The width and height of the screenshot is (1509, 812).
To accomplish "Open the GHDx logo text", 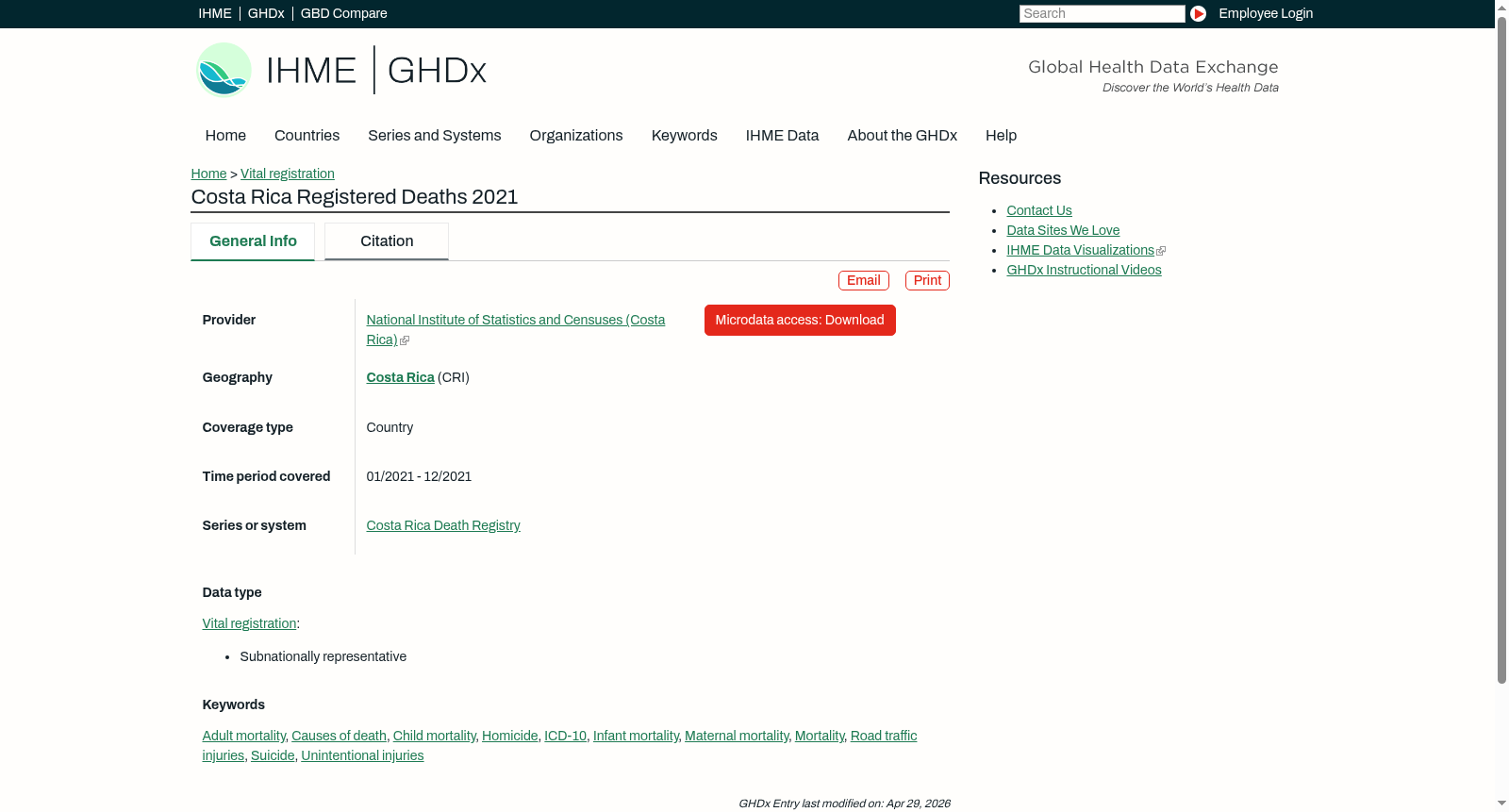I will coord(437,71).
